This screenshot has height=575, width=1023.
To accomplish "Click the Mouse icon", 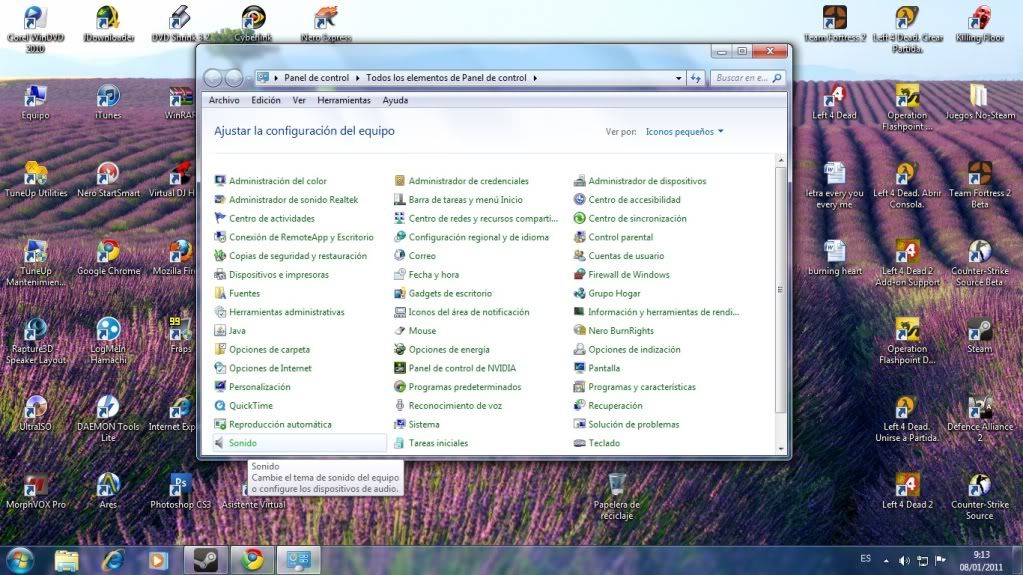I will click(x=400, y=331).
